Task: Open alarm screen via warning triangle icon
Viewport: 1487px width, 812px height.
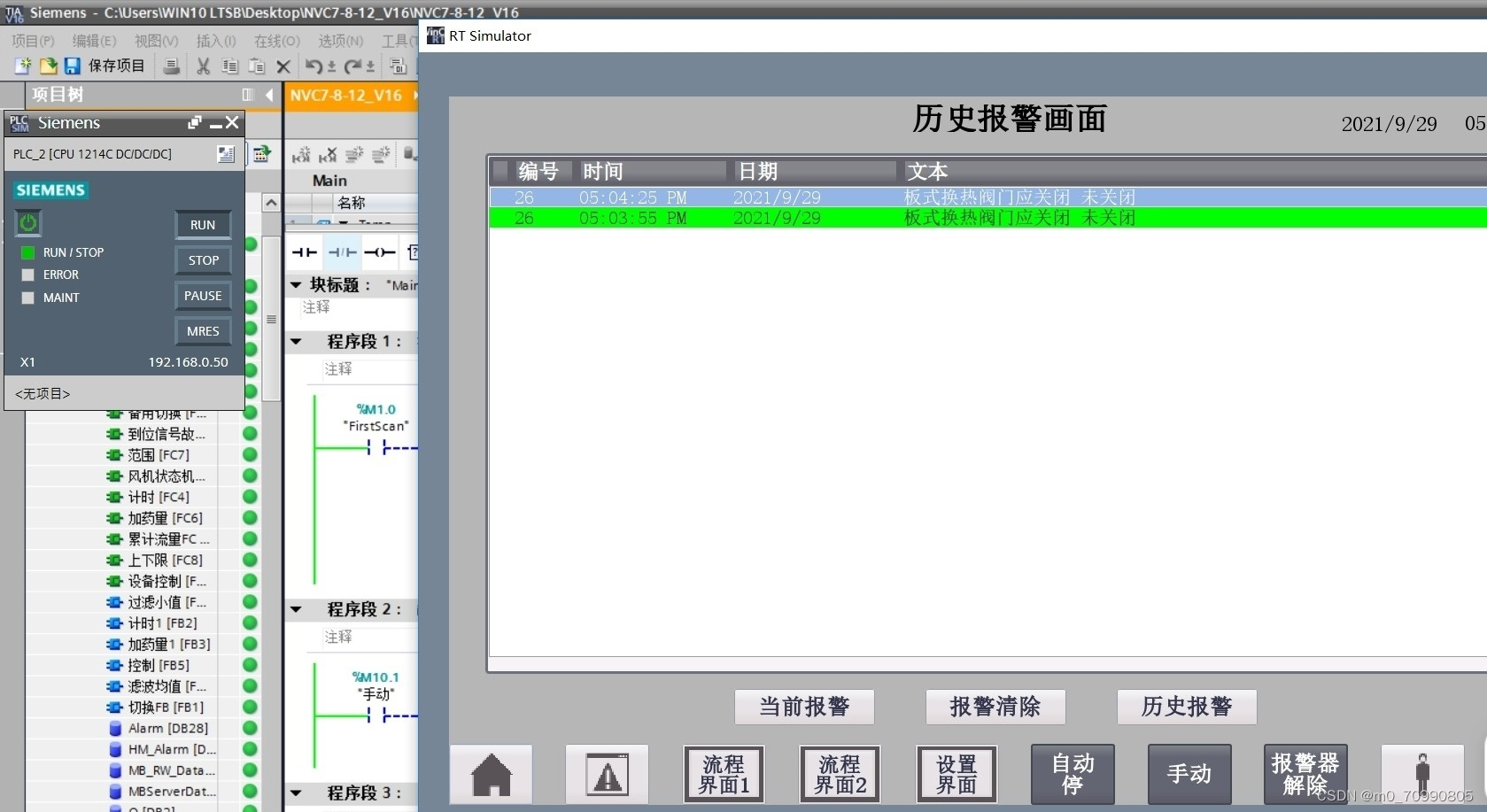Action: pyautogui.click(x=608, y=775)
